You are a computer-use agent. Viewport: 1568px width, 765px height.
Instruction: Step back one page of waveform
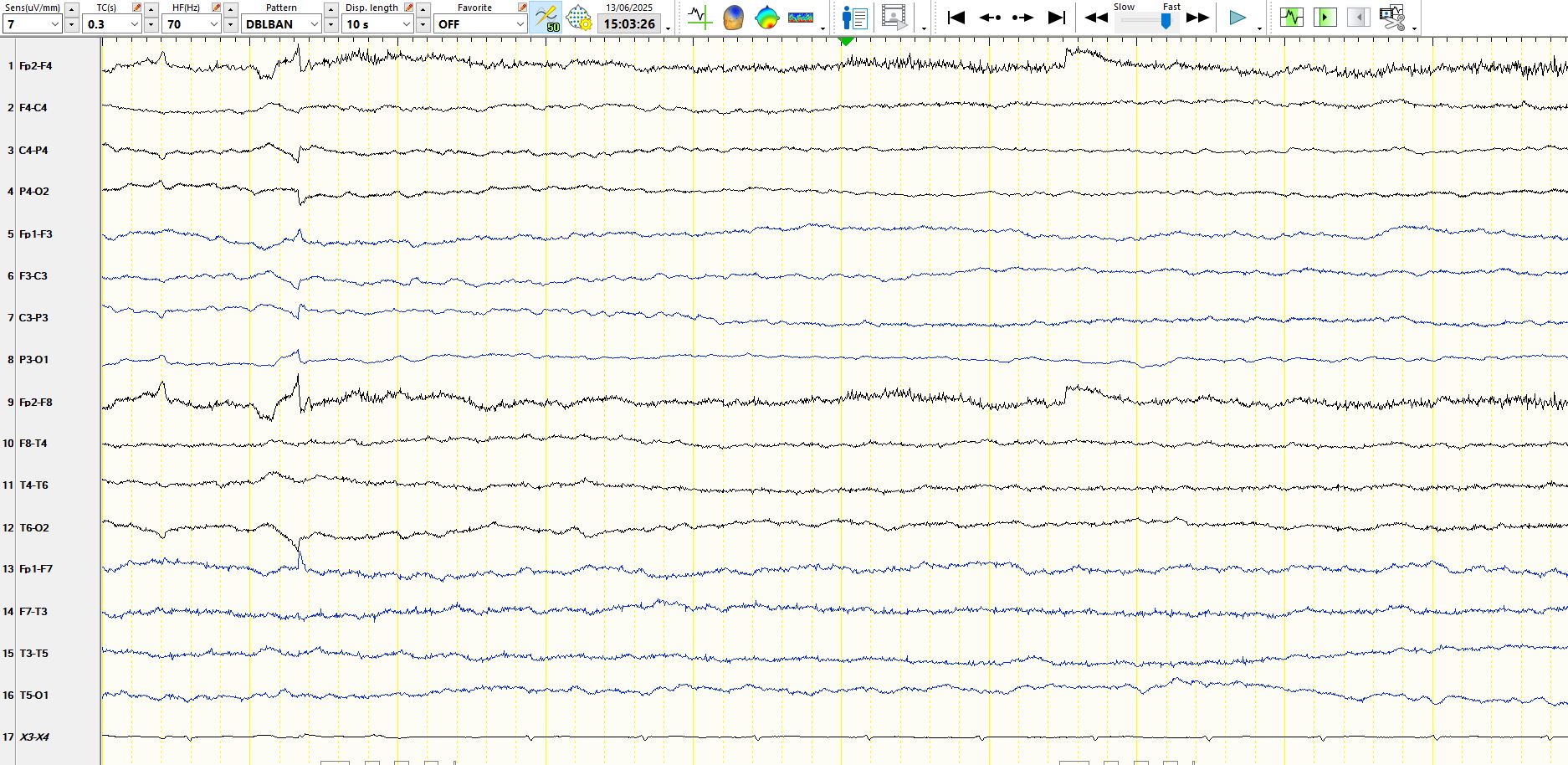(990, 18)
